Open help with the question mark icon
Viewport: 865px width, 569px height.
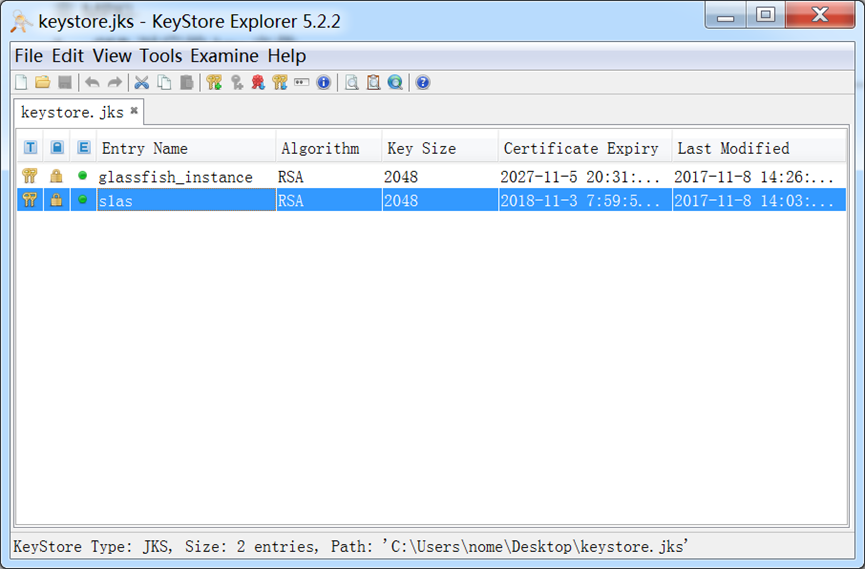[x=423, y=83]
